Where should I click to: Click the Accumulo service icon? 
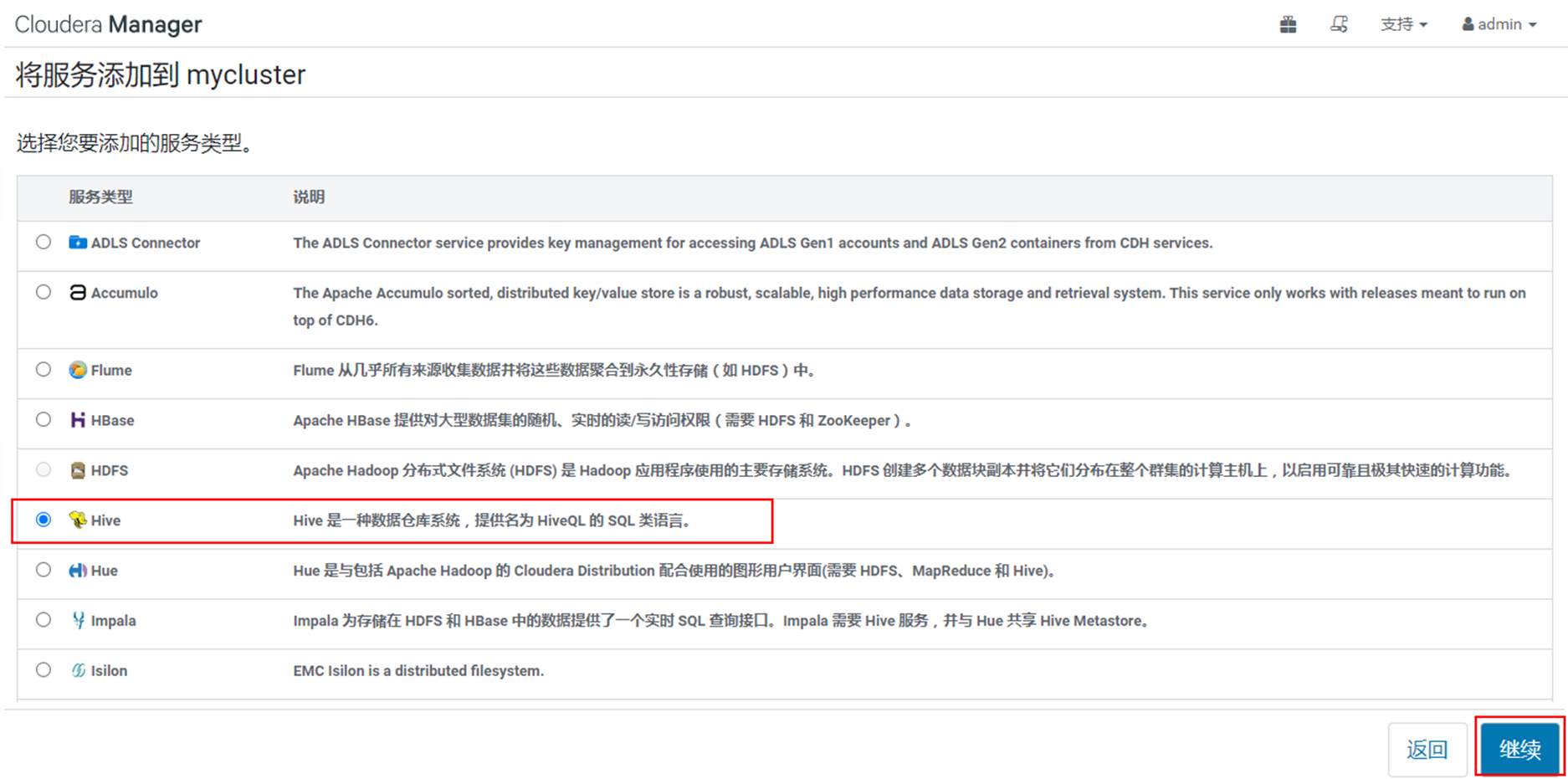[78, 292]
